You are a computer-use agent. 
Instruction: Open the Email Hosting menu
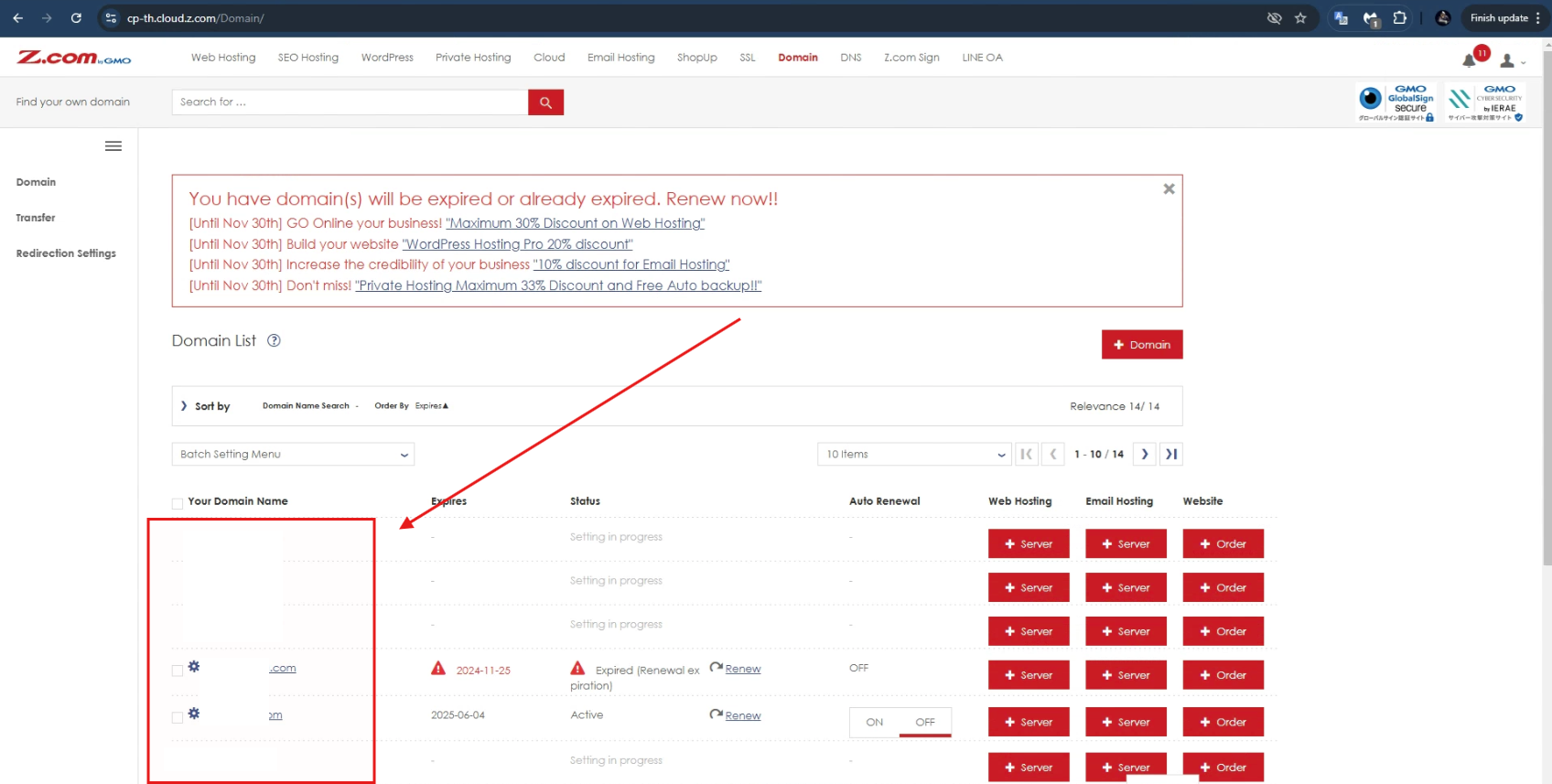click(621, 58)
